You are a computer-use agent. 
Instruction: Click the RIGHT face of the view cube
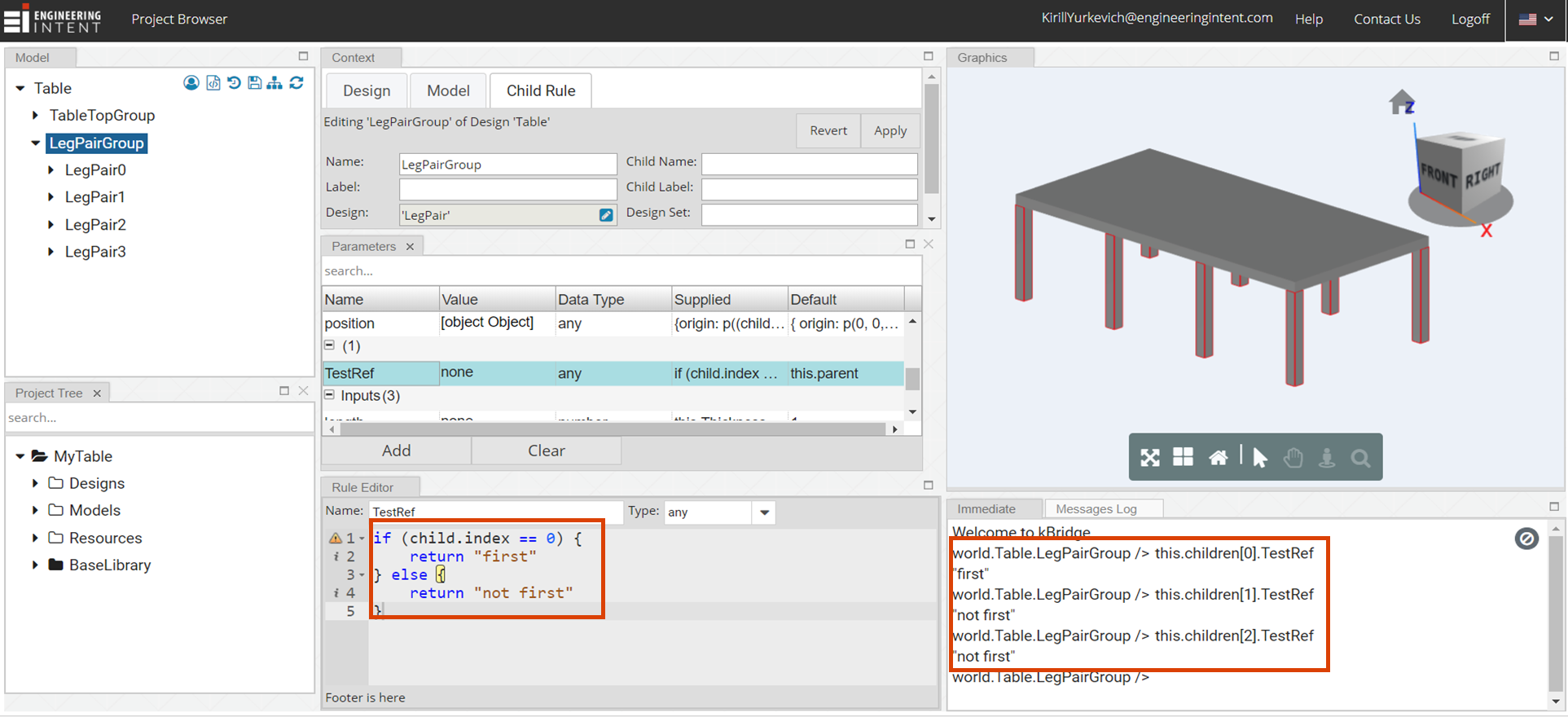pos(1482,174)
